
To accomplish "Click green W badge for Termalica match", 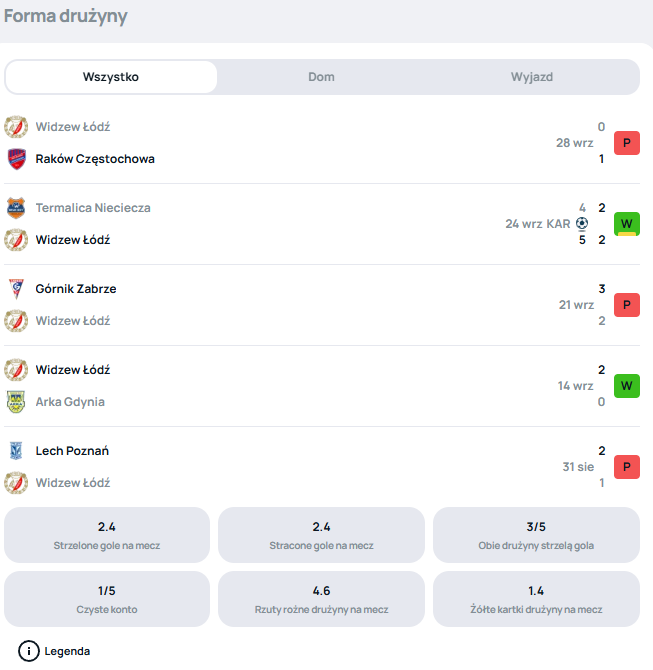I will tap(627, 224).
